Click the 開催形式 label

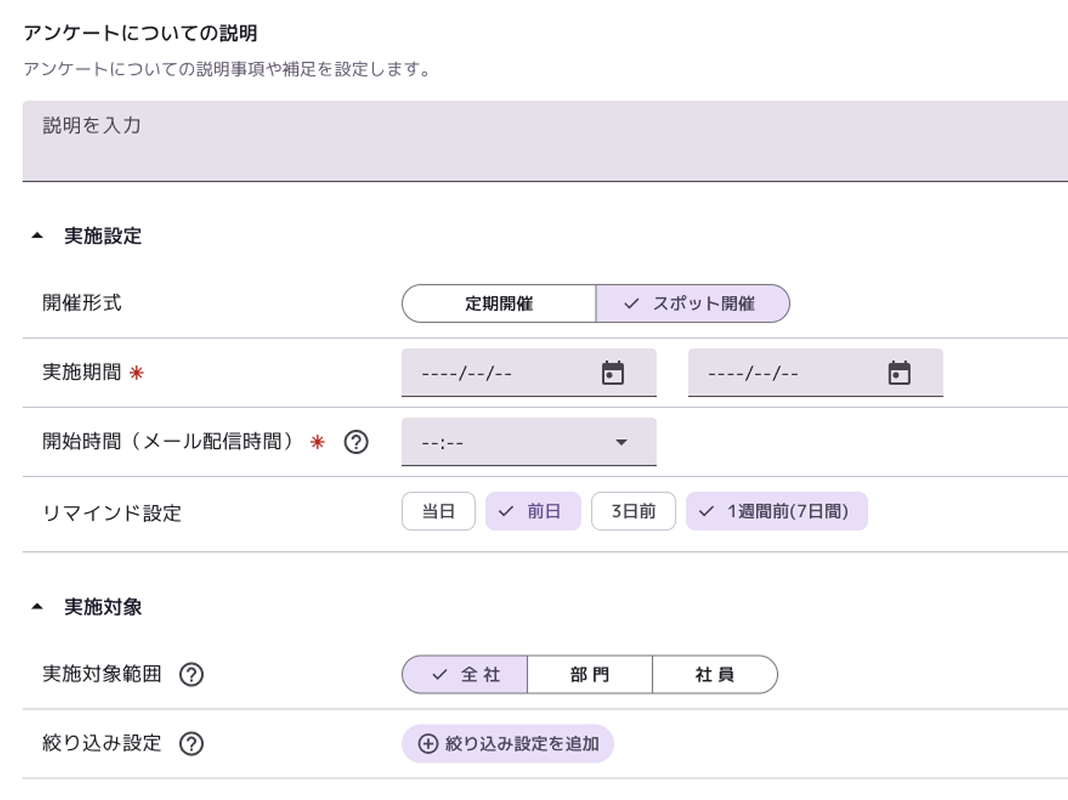[x=82, y=303]
